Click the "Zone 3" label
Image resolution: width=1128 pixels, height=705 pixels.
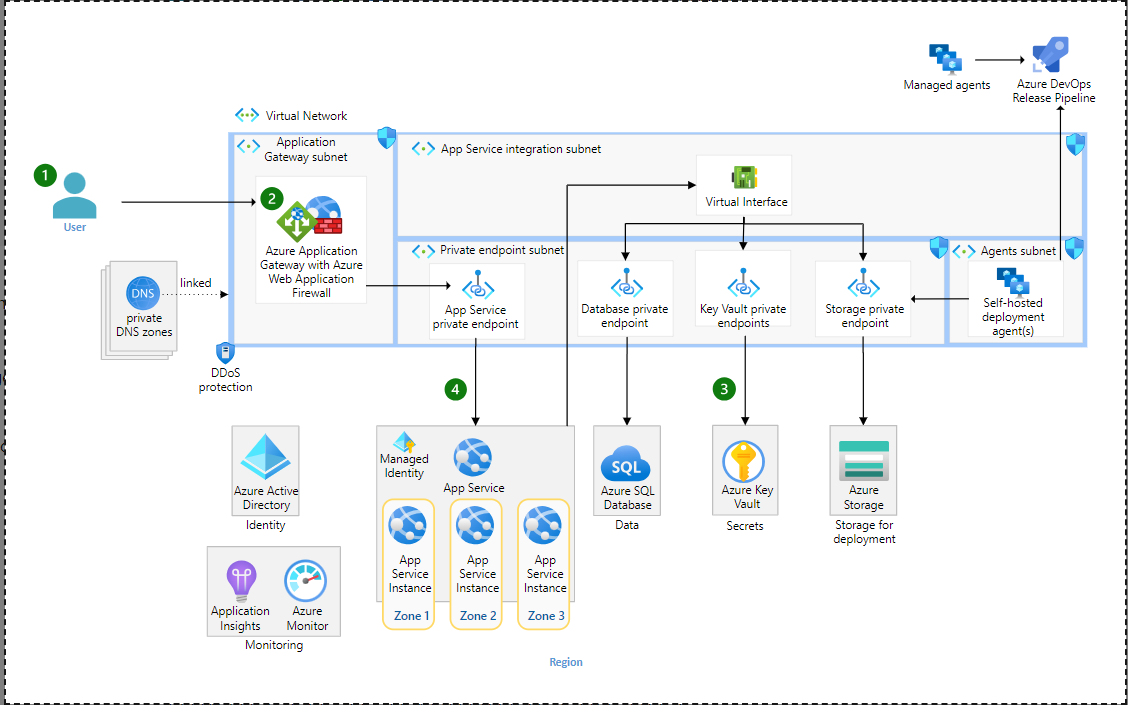coord(546,616)
